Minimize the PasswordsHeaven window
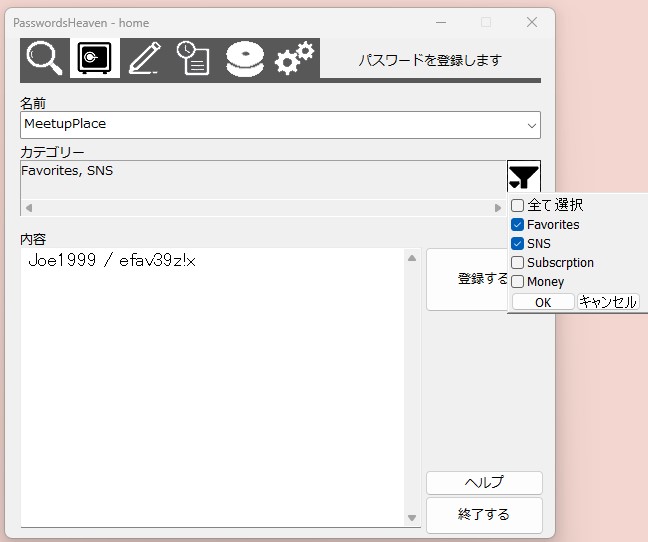 tap(441, 22)
